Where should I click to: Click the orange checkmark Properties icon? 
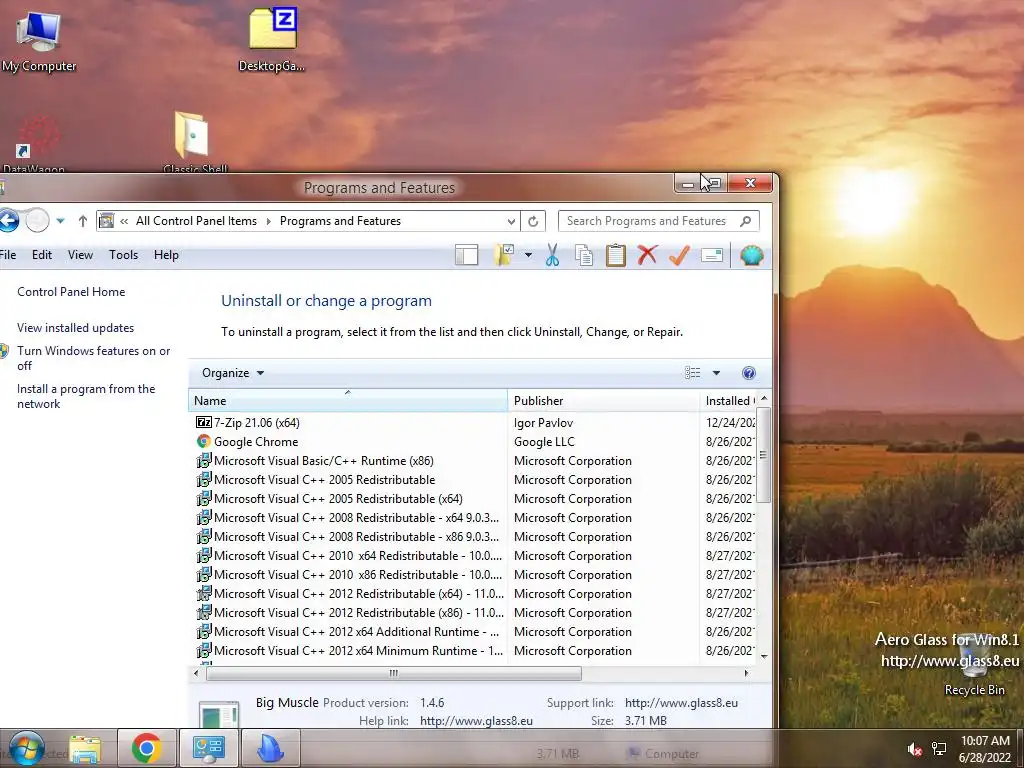(679, 255)
